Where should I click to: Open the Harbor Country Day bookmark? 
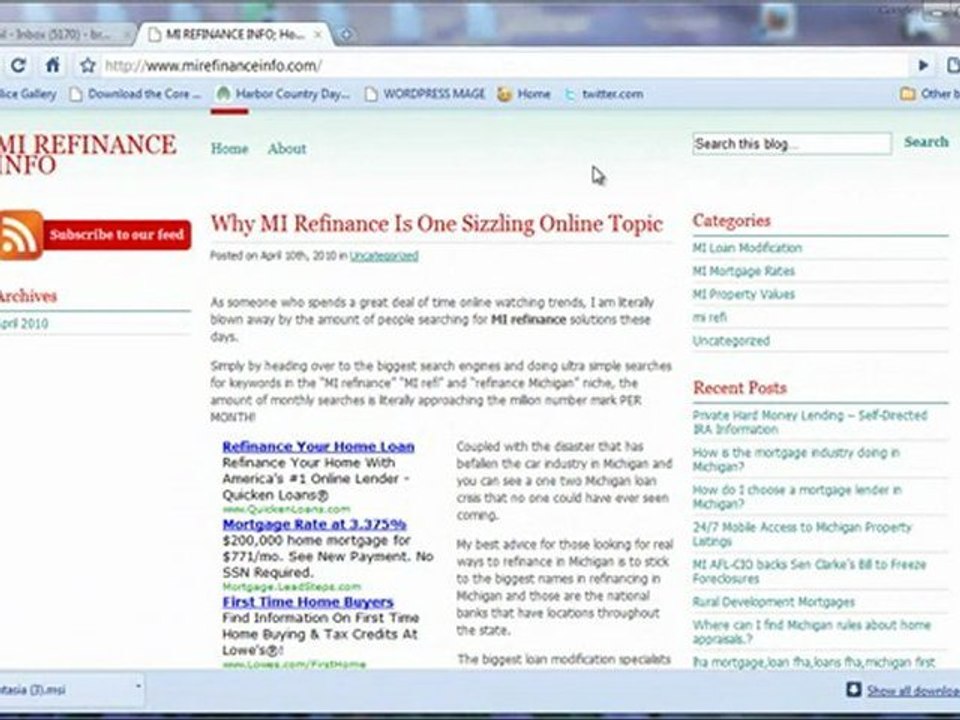283,94
